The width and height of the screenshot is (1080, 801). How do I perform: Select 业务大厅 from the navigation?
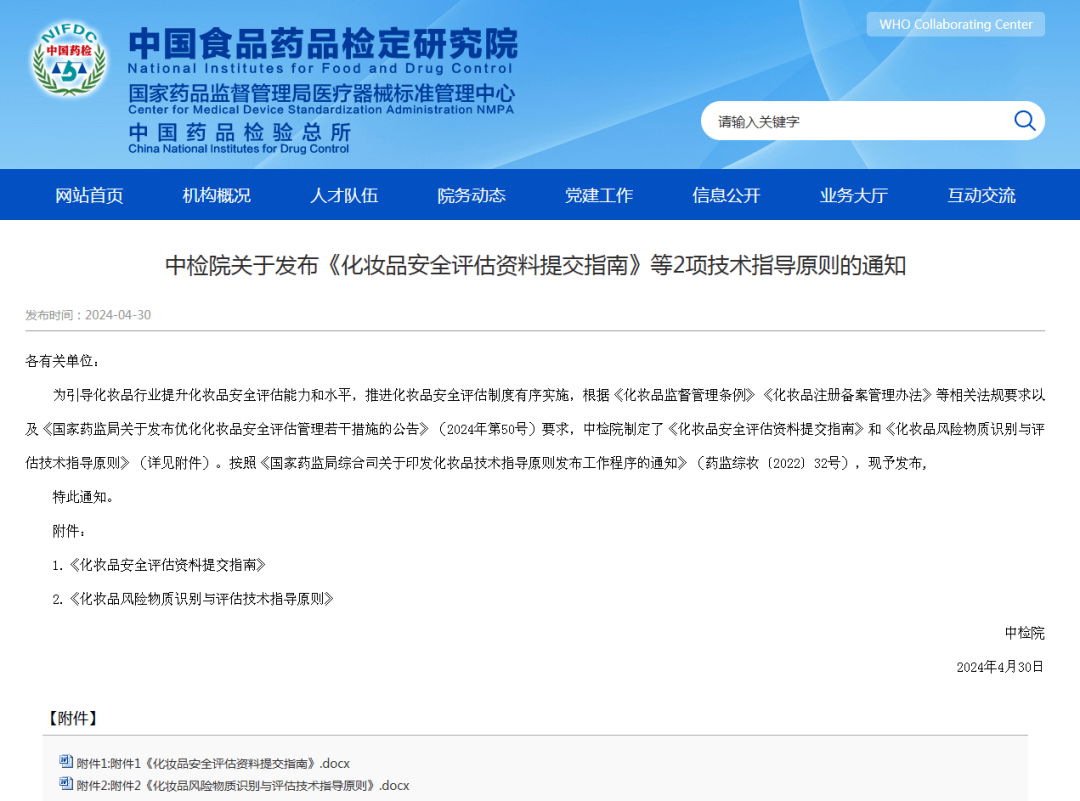click(853, 195)
